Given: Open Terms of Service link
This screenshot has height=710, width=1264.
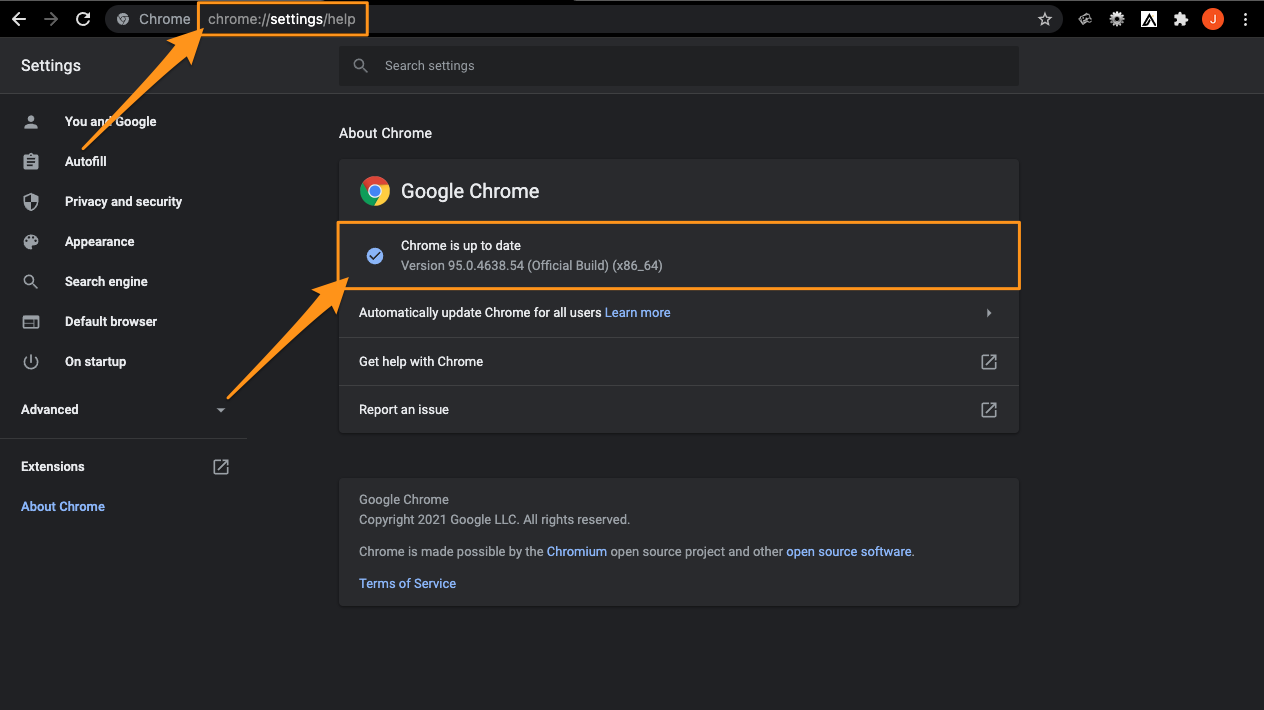Looking at the screenshot, I should coord(407,583).
